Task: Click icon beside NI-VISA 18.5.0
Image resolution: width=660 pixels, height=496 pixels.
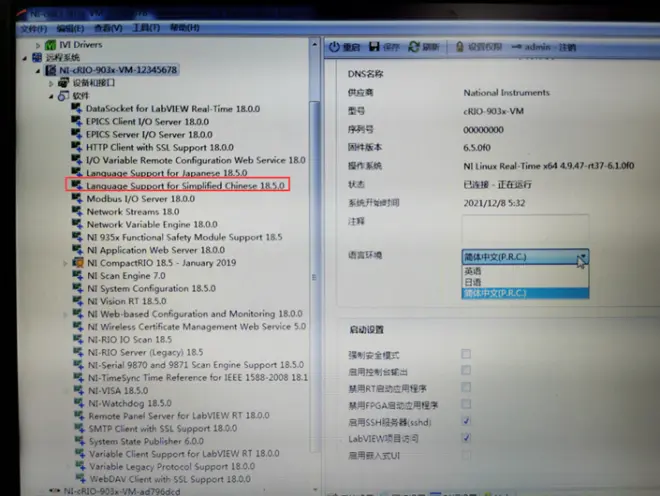Action: click(x=79, y=390)
